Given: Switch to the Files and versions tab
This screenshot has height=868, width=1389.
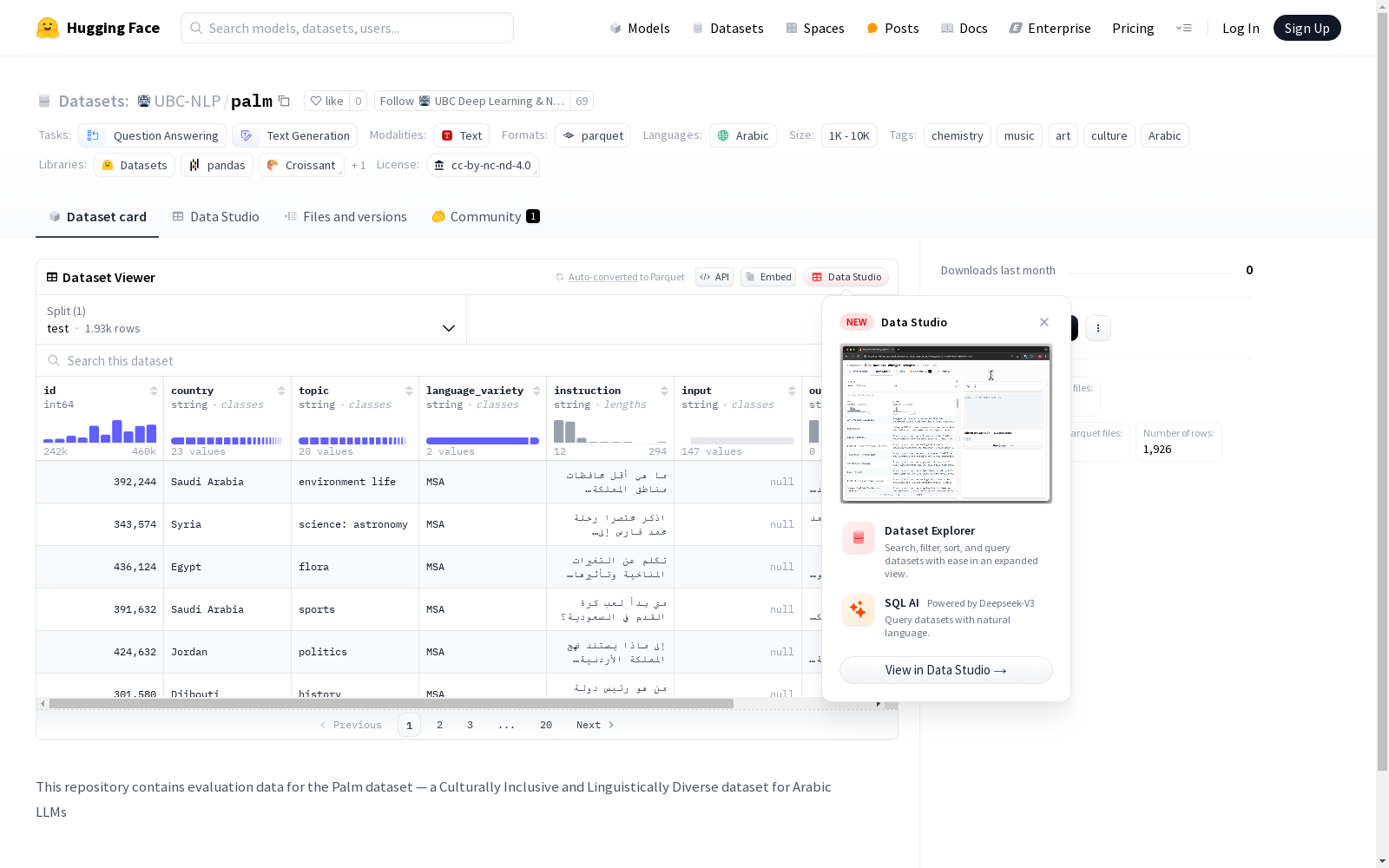Looking at the screenshot, I should [x=346, y=217].
